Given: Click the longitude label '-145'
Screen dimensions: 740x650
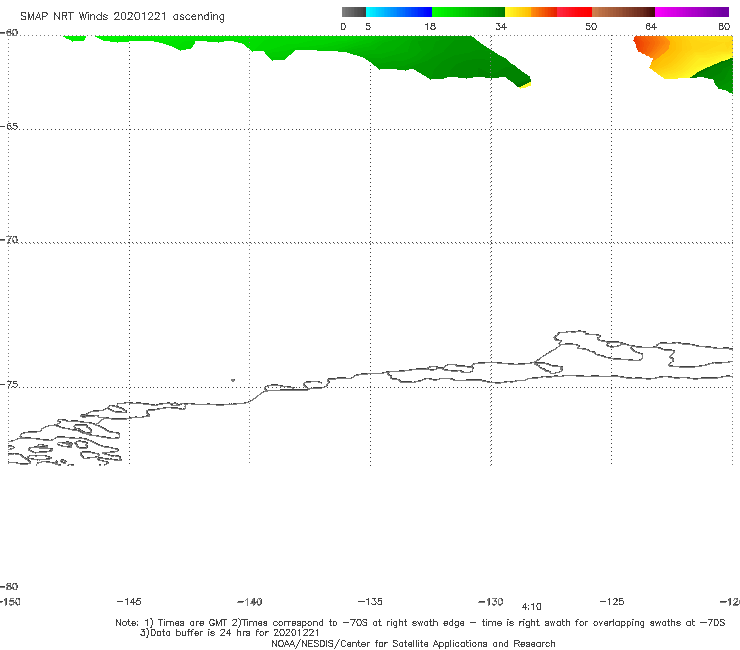Looking at the screenshot, I should pyautogui.click(x=129, y=601).
